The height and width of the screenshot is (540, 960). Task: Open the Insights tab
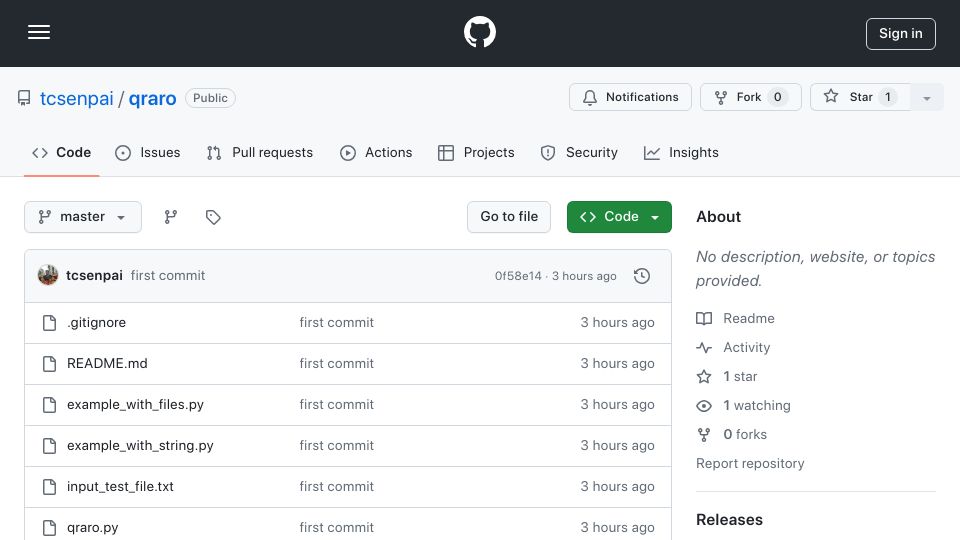[x=681, y=152]
